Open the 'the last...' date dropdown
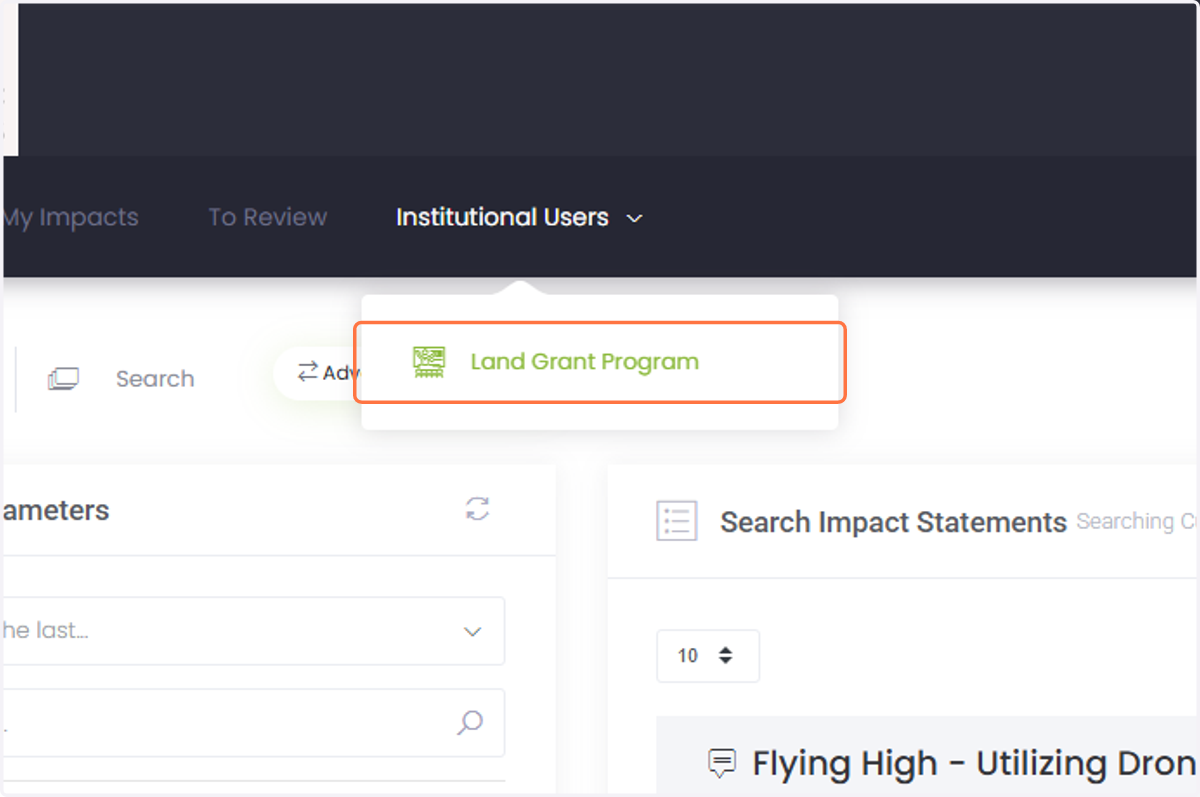Image resolution: width=1200 pixels, height=797 pixels. [x=253, y=631]
